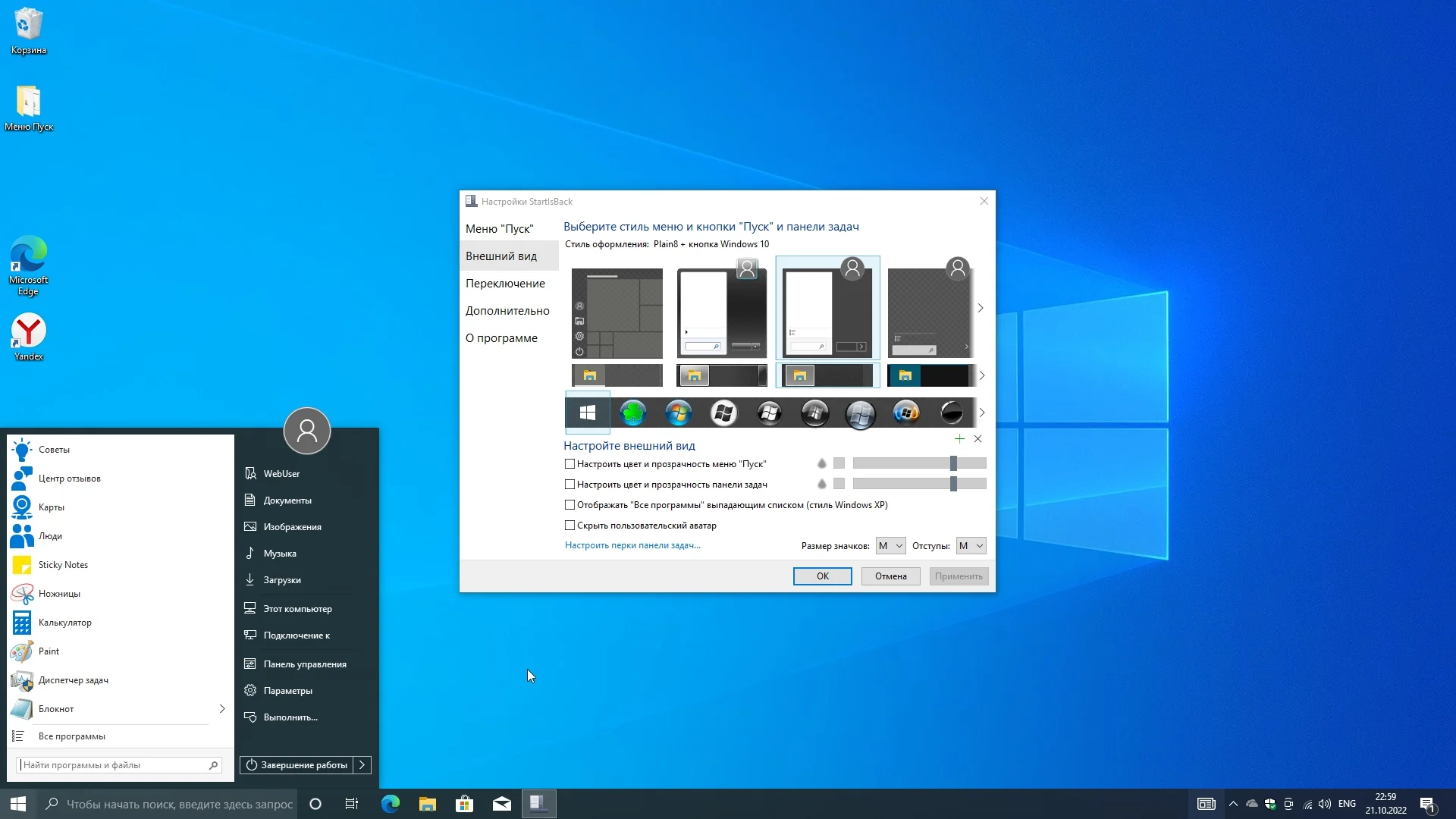Screen dimensions: 1456x819
Task: Click the green plus to add a custom button image
Action: click(x=959, y=439)
